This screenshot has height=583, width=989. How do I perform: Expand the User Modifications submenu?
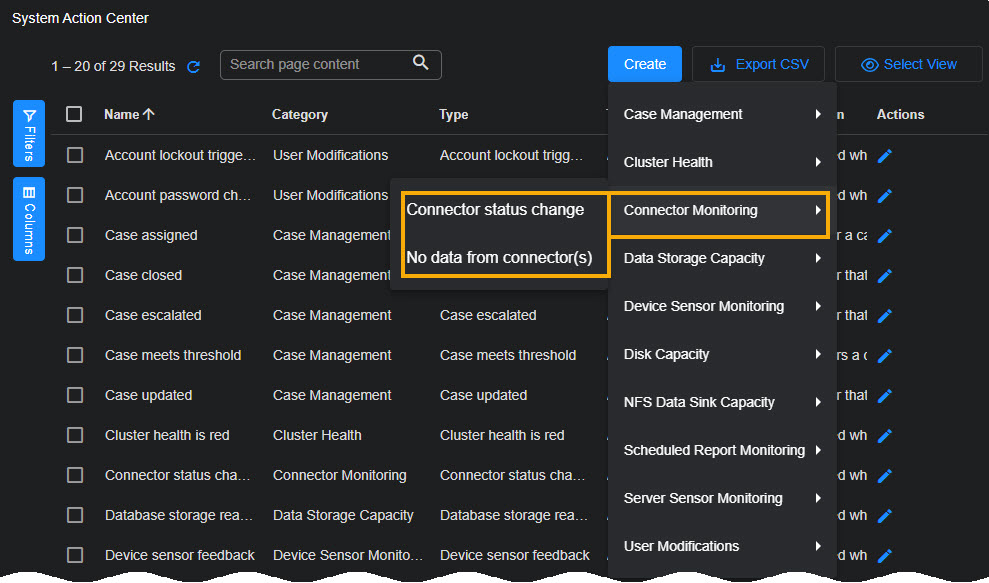[x=721, y=546]
